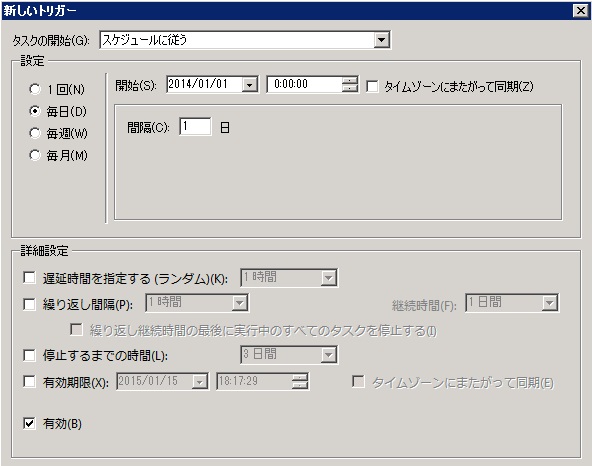Open the 継続時間(F) 1 日間 dropdown

coord(550,303)
